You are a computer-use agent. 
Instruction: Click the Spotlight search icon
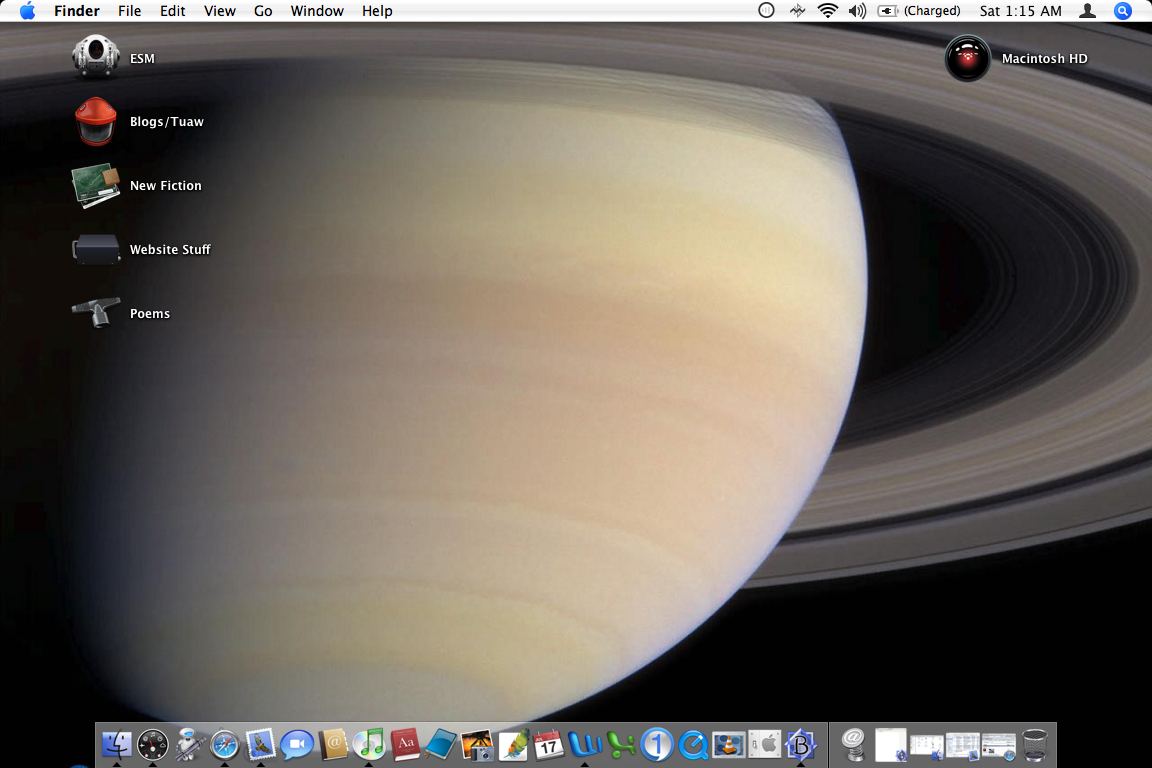click(1123, 11)
